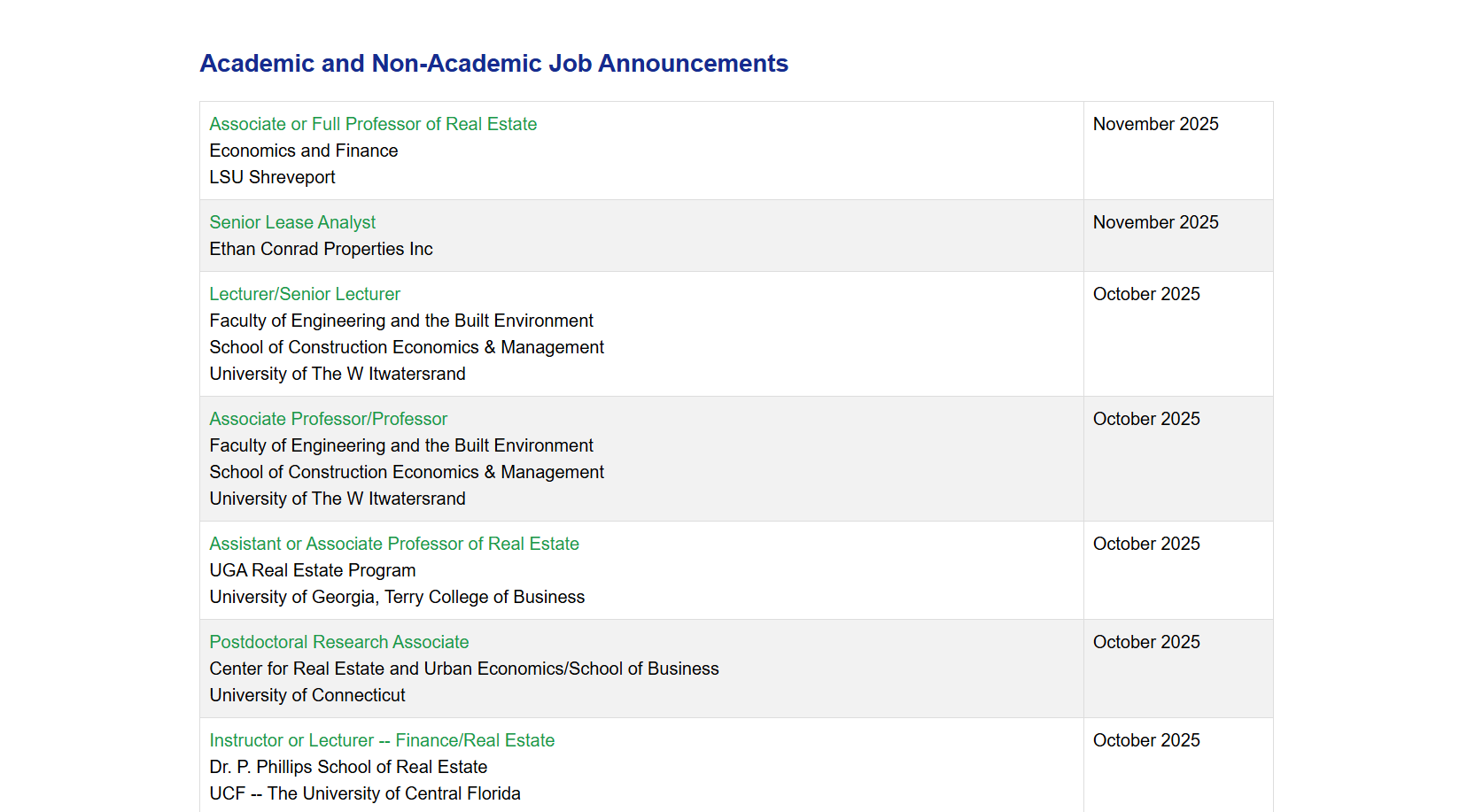Open the Lecturer/Senior Lecturer posting
This screenshot has width=1467, height=812.
click(305, 294)
